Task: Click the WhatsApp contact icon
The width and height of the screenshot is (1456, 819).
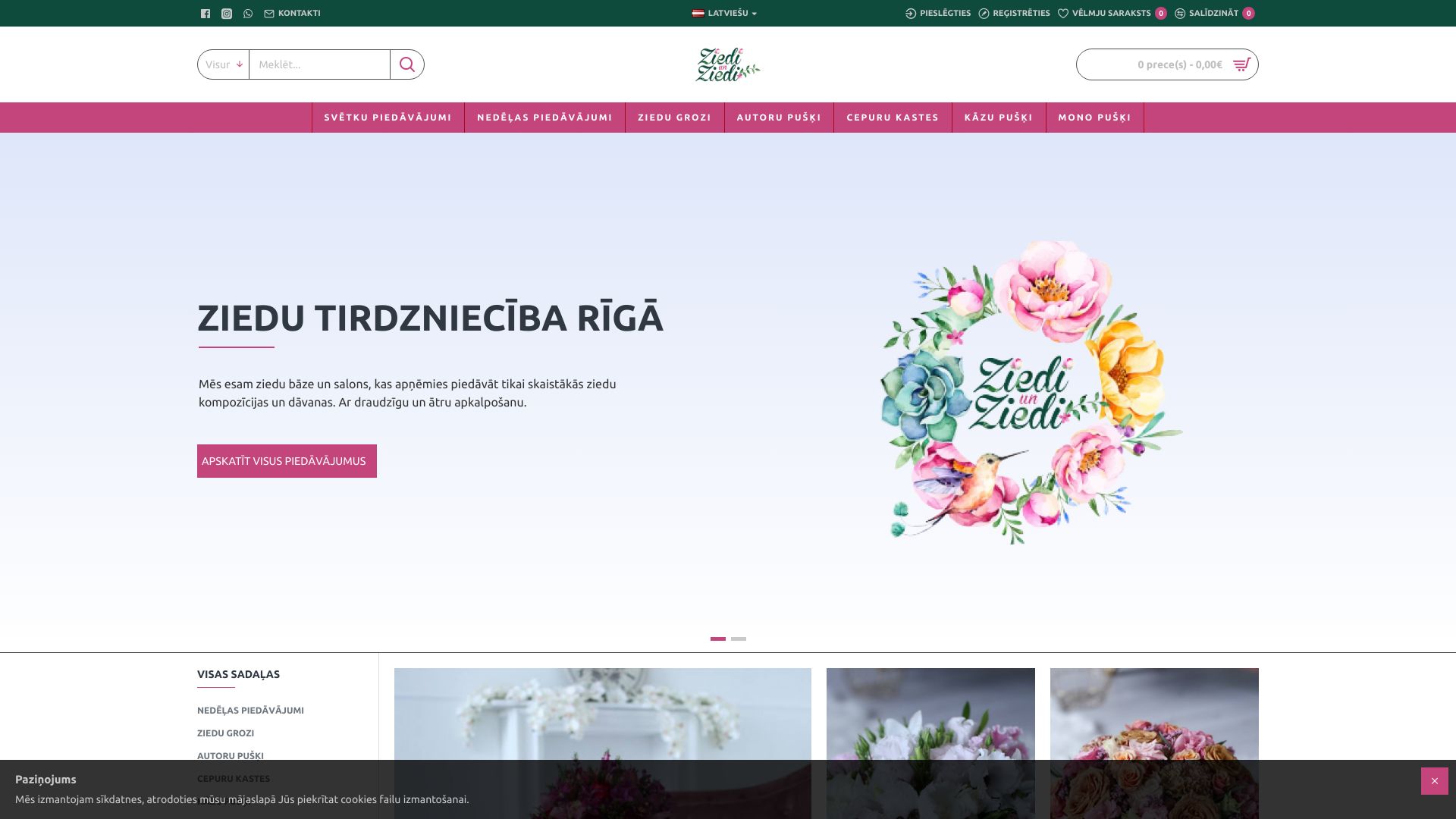Action: pos(248,14)
